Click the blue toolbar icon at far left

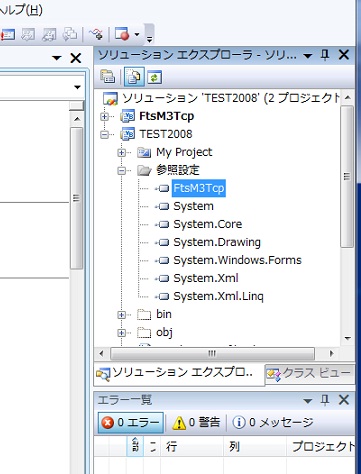(x=8, y=35)
